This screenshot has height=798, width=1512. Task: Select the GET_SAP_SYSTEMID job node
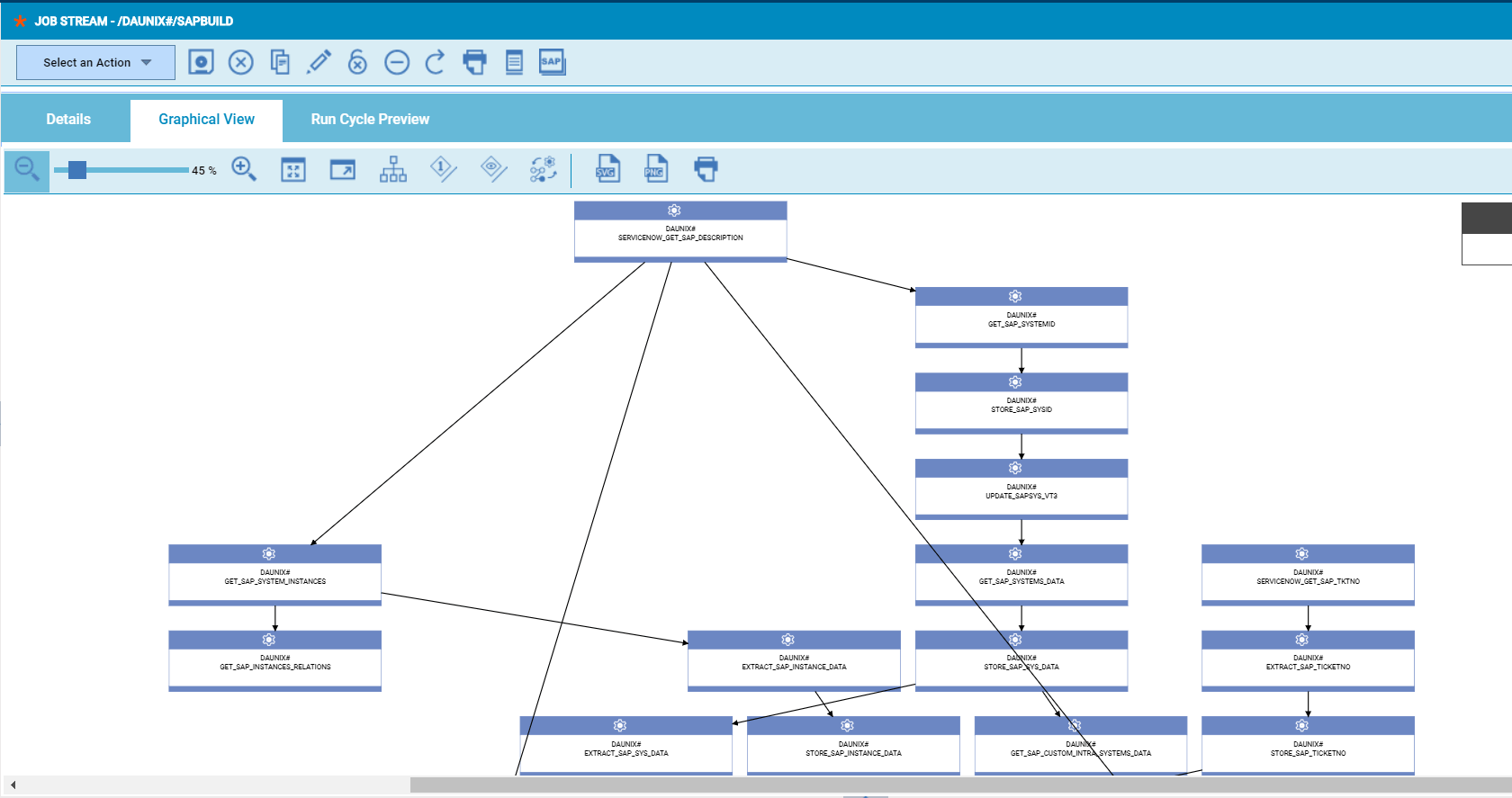(x=1021, y=319)
